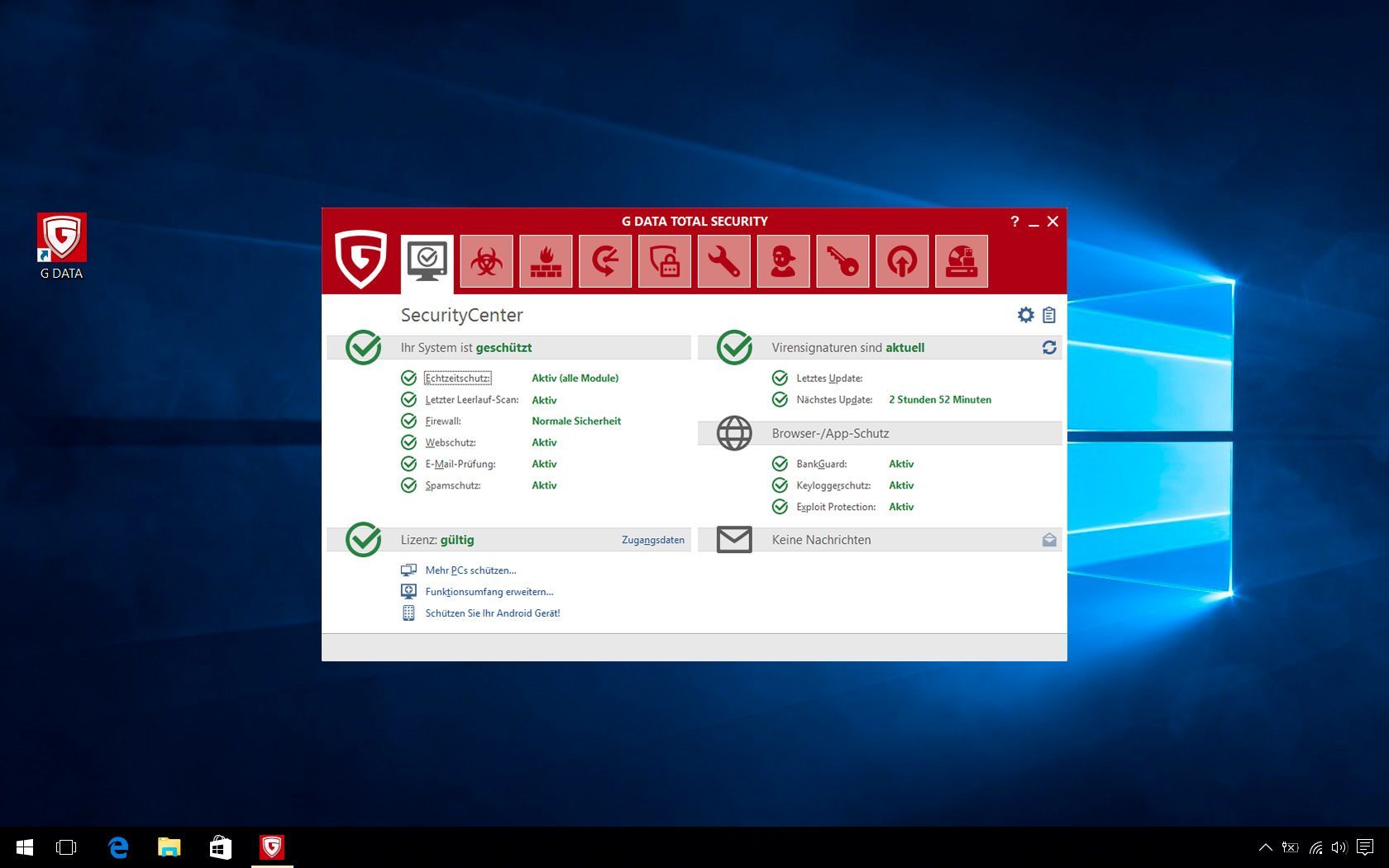
Task: Click the Exploit Protection entry
Action: click(836, 508)
